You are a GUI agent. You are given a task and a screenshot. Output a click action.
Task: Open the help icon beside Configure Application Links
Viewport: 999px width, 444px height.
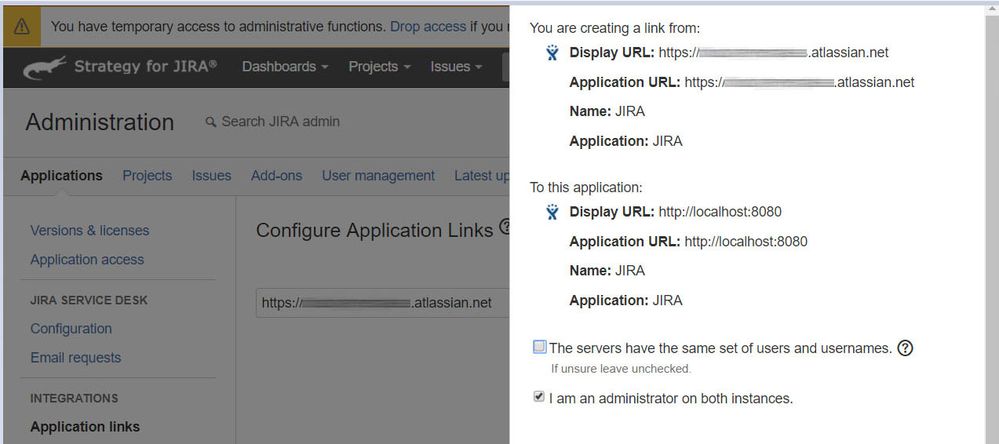(504, 227)
